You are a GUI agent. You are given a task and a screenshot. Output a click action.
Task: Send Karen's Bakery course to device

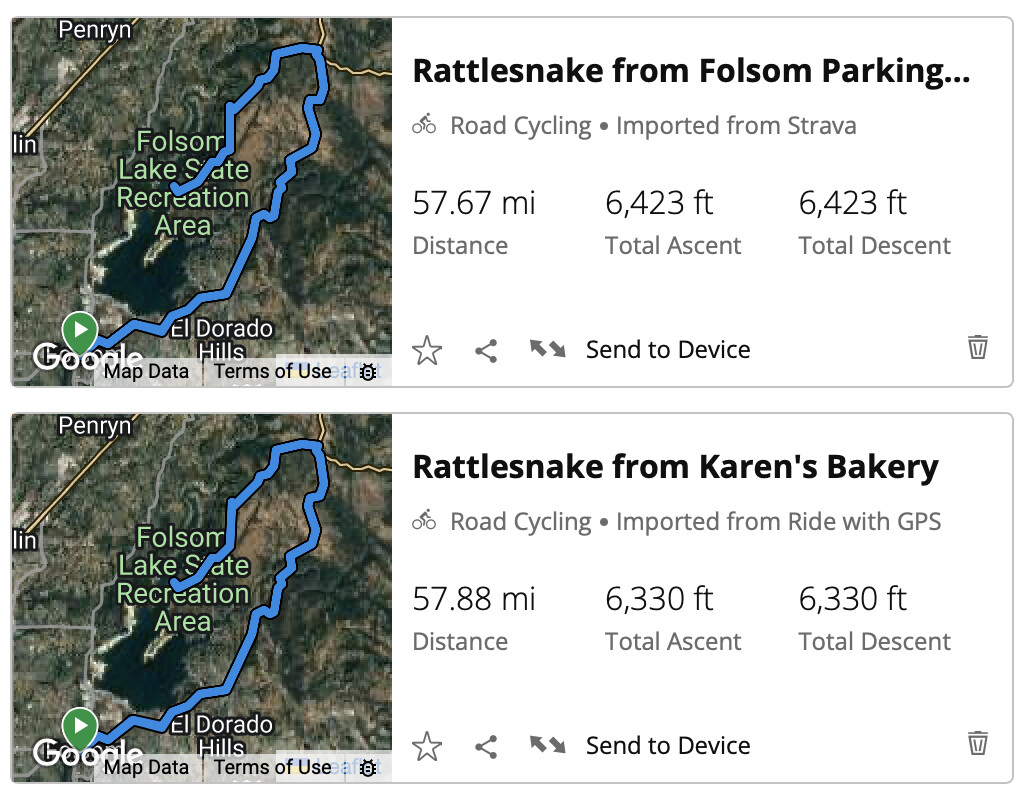tap(668, 746)
